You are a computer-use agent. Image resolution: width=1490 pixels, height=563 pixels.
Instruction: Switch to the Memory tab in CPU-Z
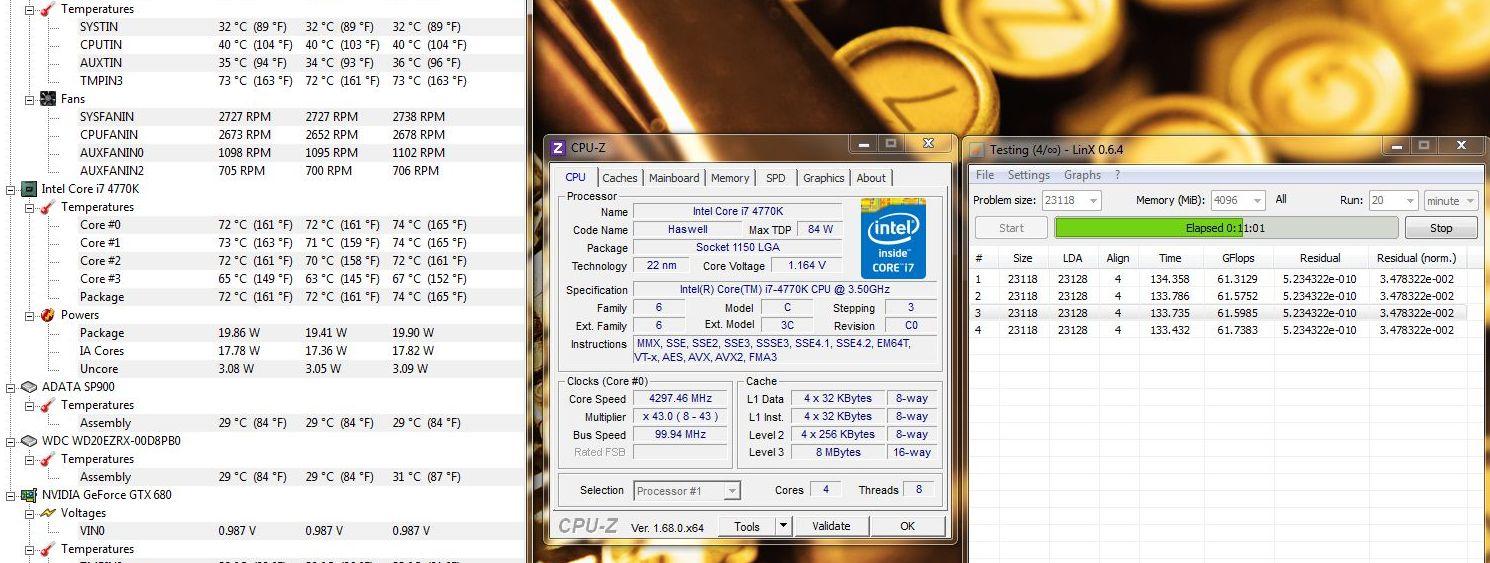point(730,178)
